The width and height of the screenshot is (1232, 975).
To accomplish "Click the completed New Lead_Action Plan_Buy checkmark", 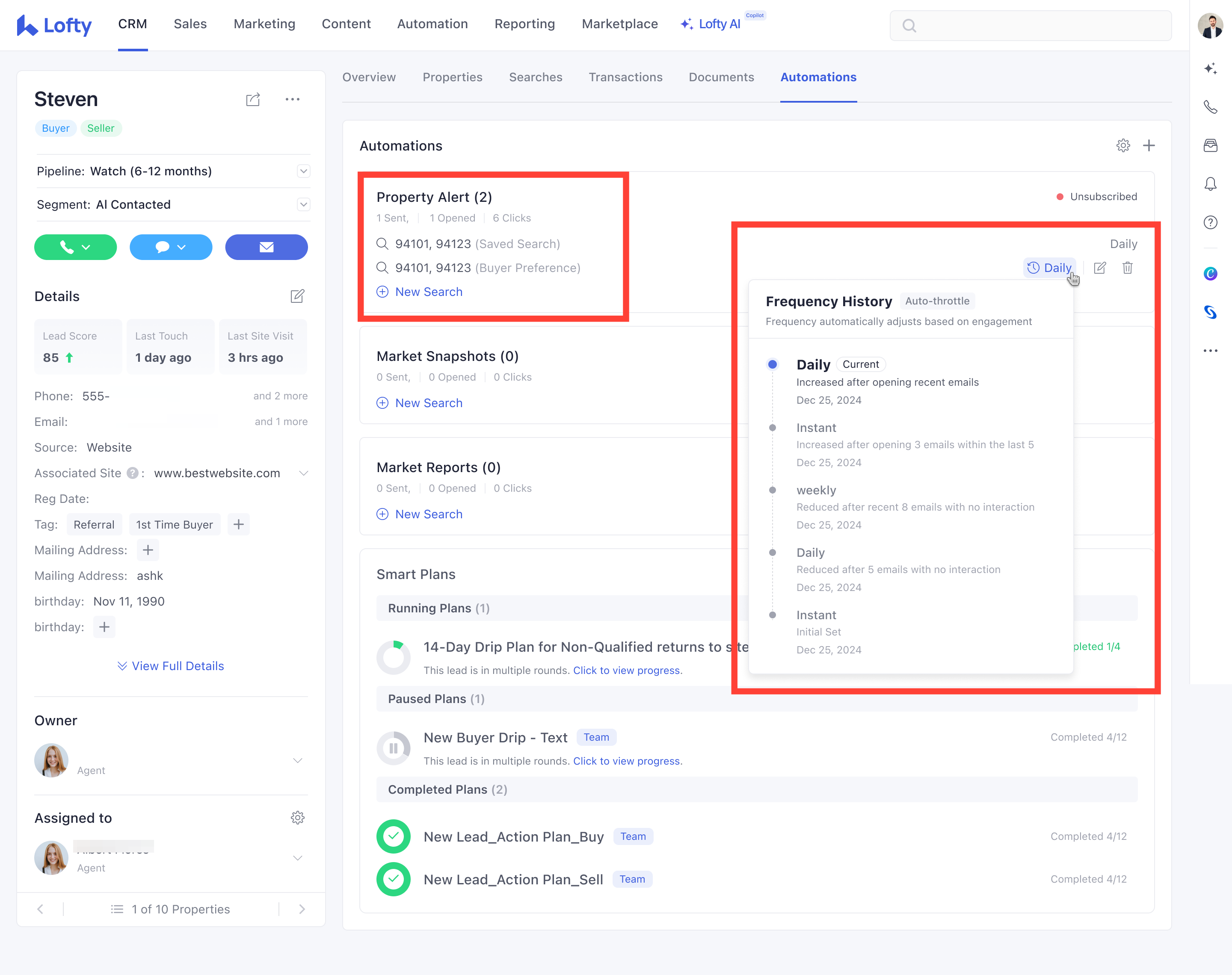I will tap(394, 836).
